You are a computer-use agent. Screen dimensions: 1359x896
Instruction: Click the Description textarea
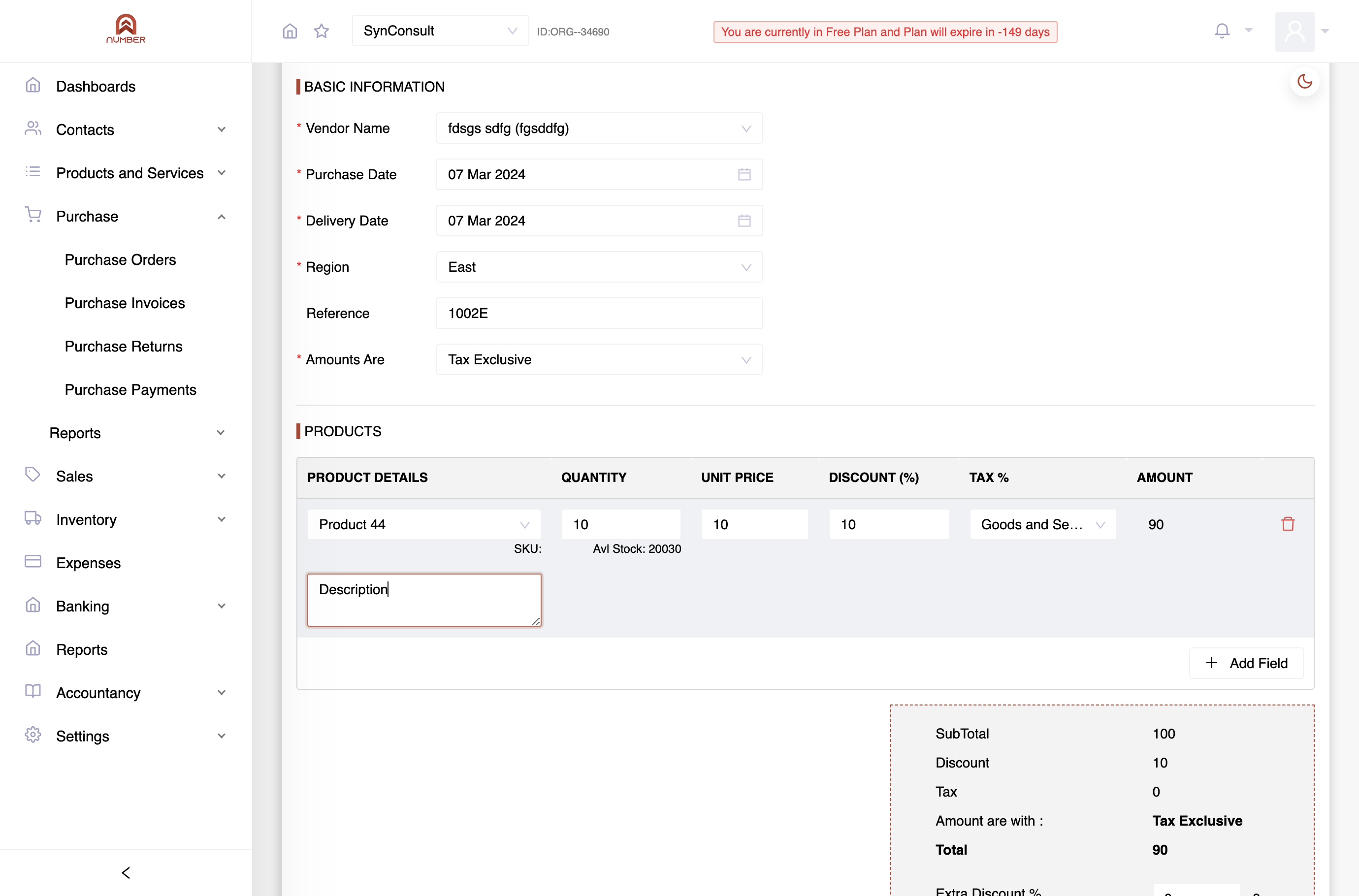[x=424, y=600]
